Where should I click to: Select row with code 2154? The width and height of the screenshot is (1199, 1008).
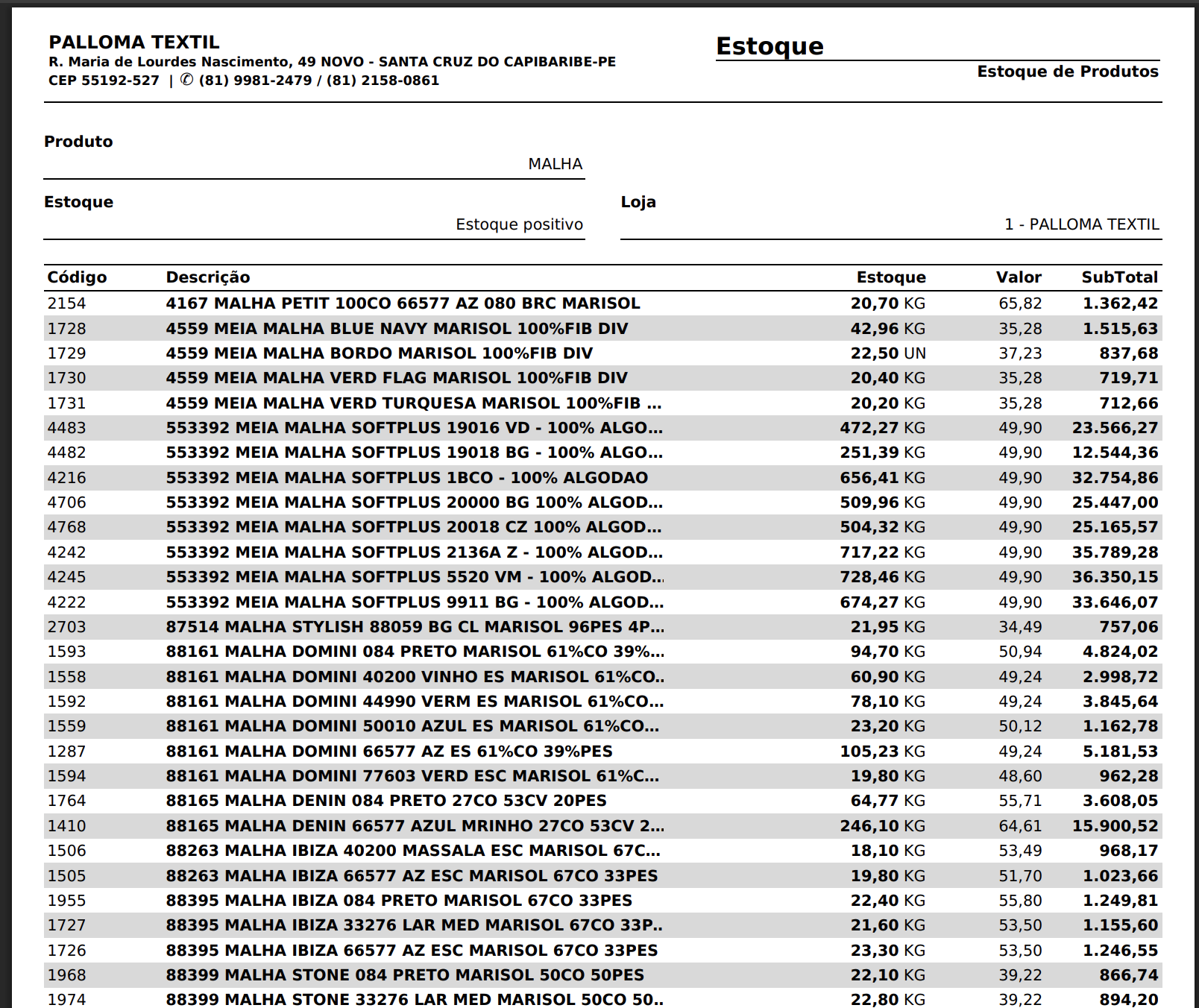(66, 303)
